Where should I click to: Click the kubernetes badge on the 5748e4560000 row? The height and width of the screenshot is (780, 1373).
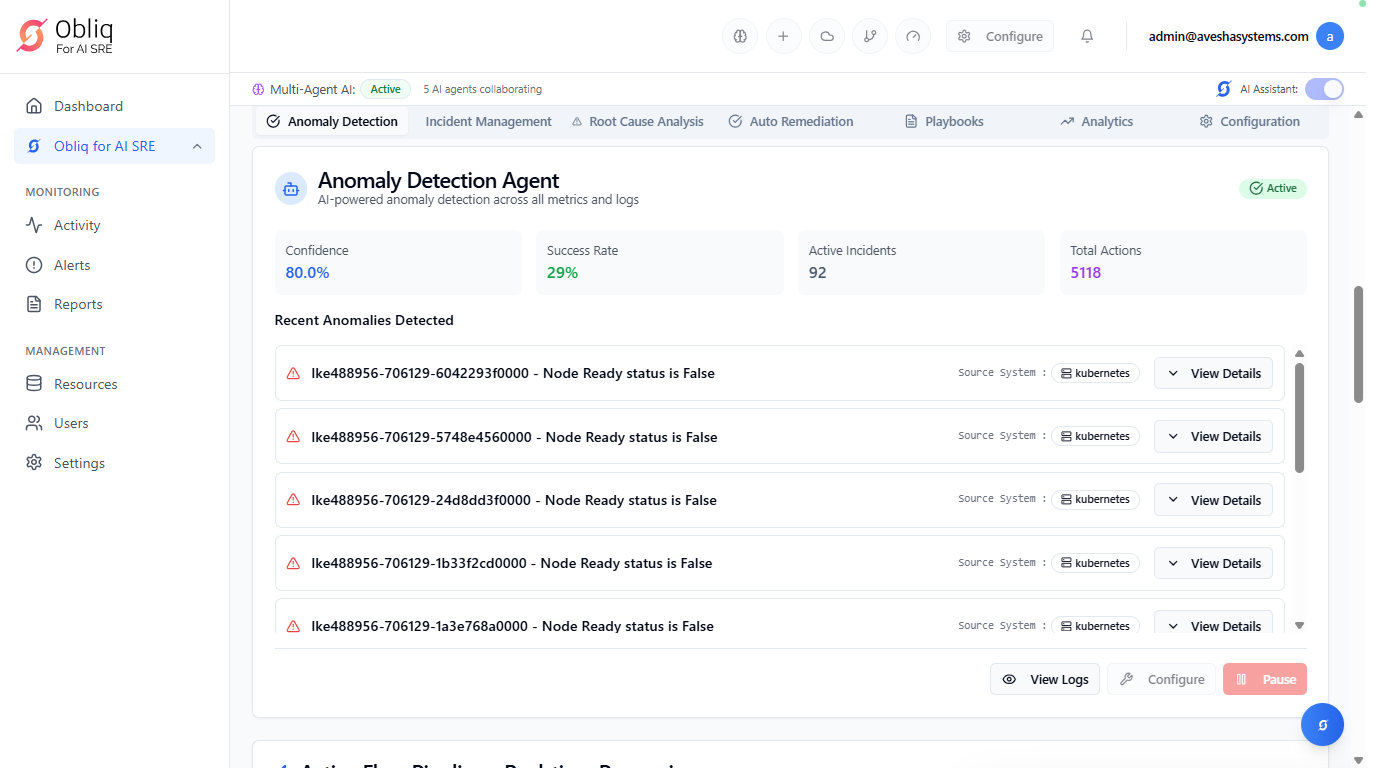tap(1095, 436)
